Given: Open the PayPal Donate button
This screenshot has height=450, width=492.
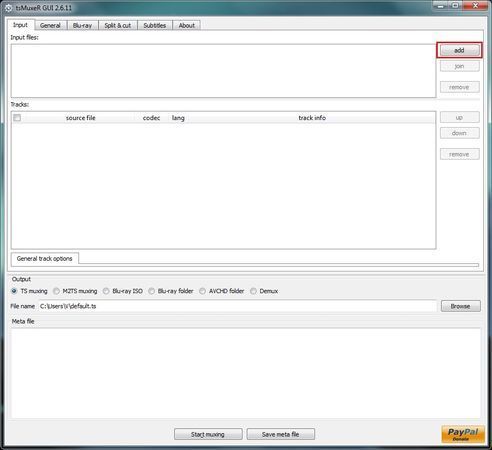Looking at the screenshot, I should click(463, 434).
